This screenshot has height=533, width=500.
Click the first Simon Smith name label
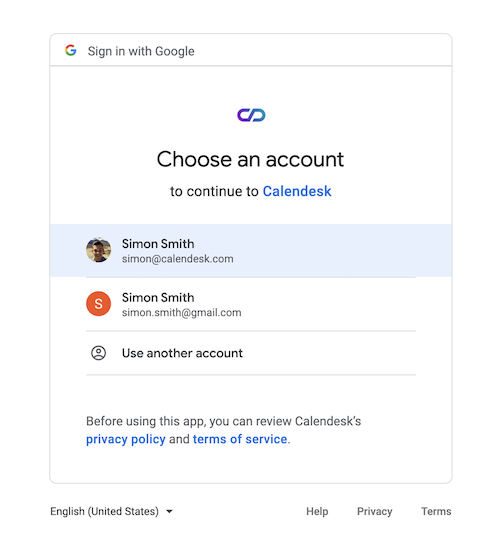[x=158, y=244]
